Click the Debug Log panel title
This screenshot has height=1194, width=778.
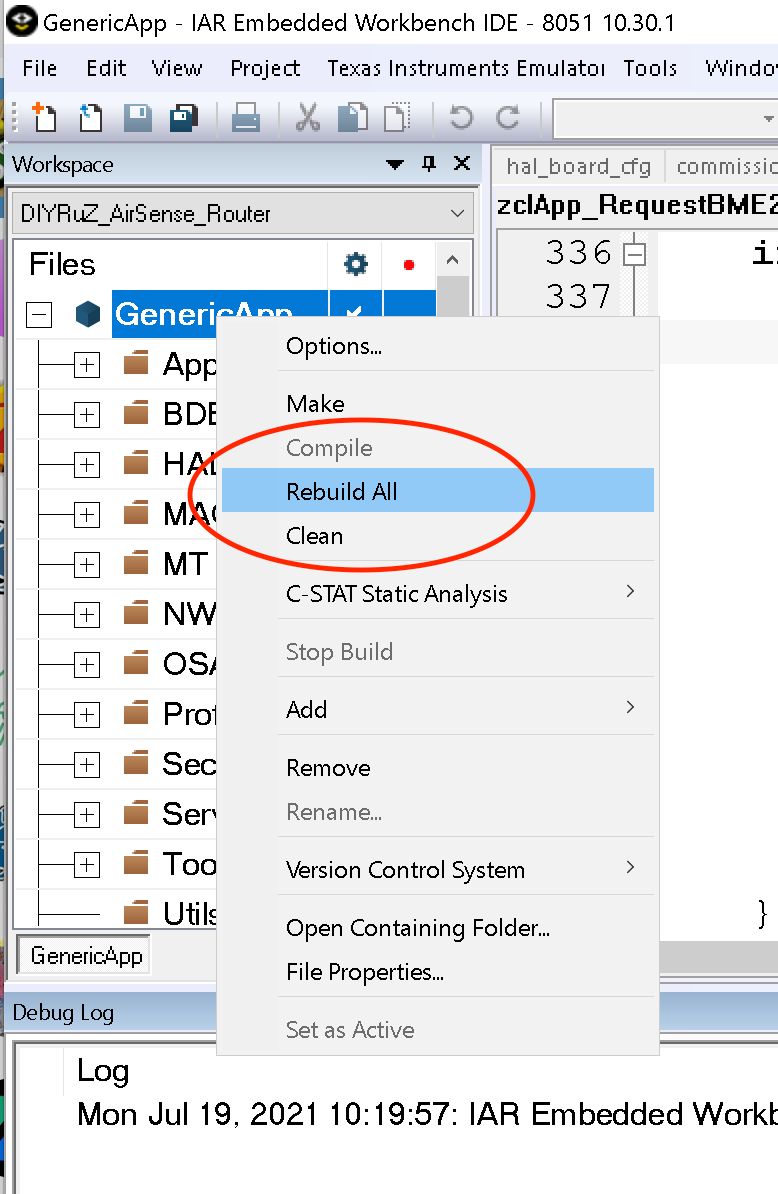63,1013
